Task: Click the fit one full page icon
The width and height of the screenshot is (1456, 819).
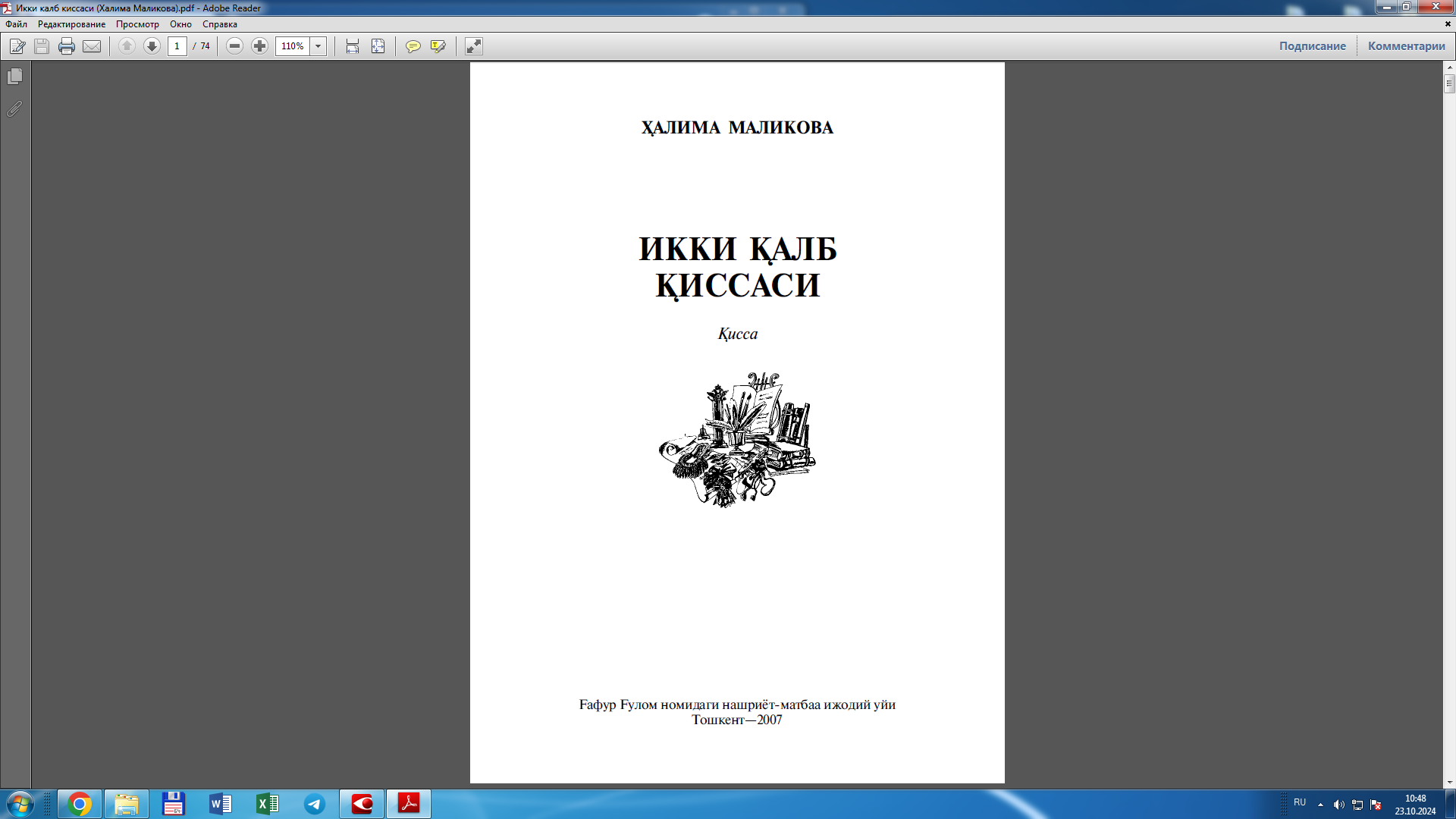Action: pyautogui.click(x=378, y=46)
